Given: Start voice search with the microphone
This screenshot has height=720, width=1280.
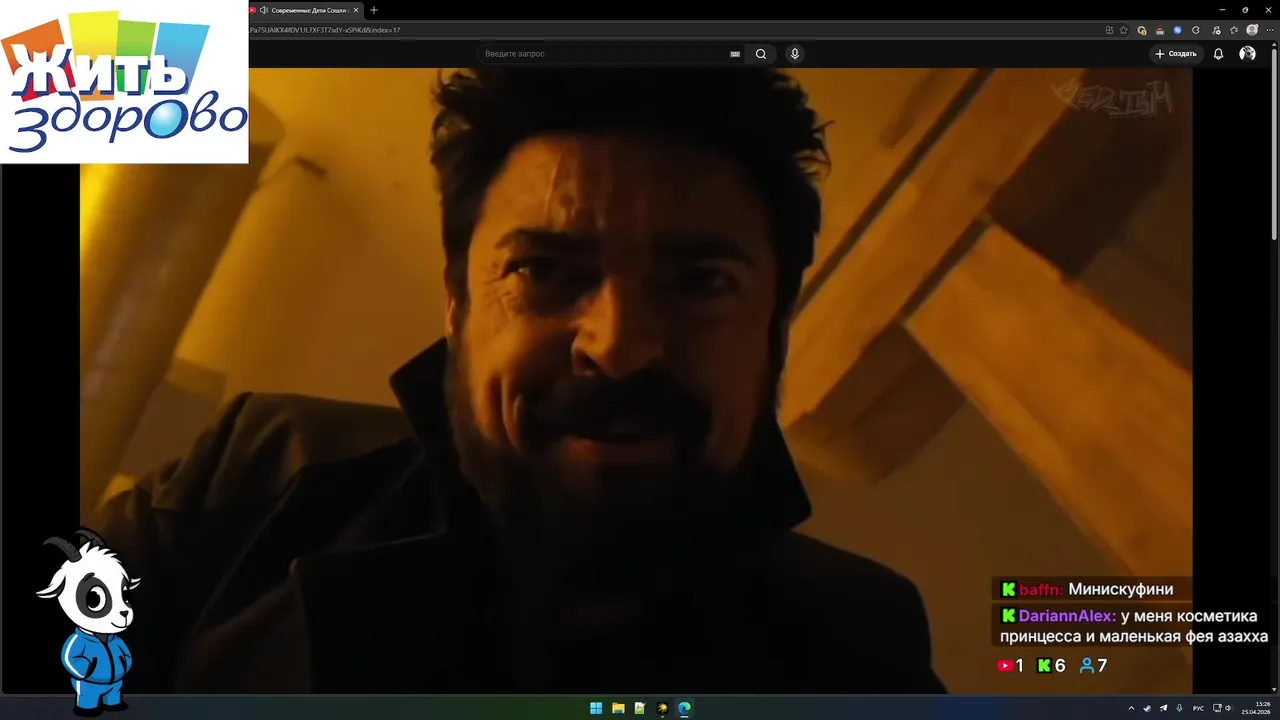Looking at the screenshot, I should 795,54.
